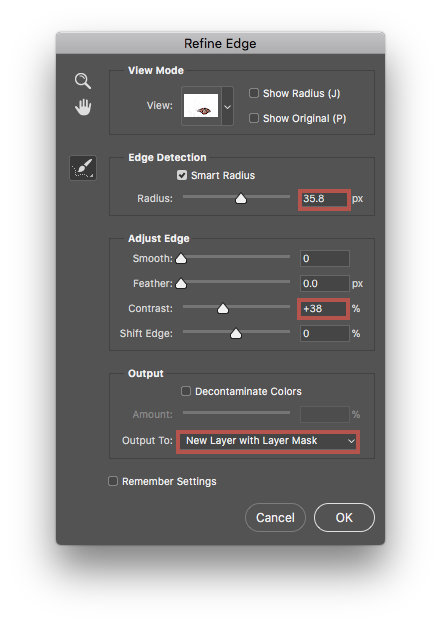Viewport: 441px width, 625px height.
Task: Enable the Decontaminate Colors checkbox
Action: click(x=186, y=391)
